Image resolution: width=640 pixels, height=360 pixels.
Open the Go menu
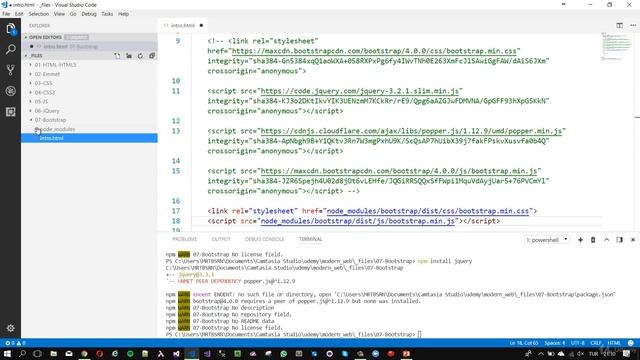click(73, 14)
